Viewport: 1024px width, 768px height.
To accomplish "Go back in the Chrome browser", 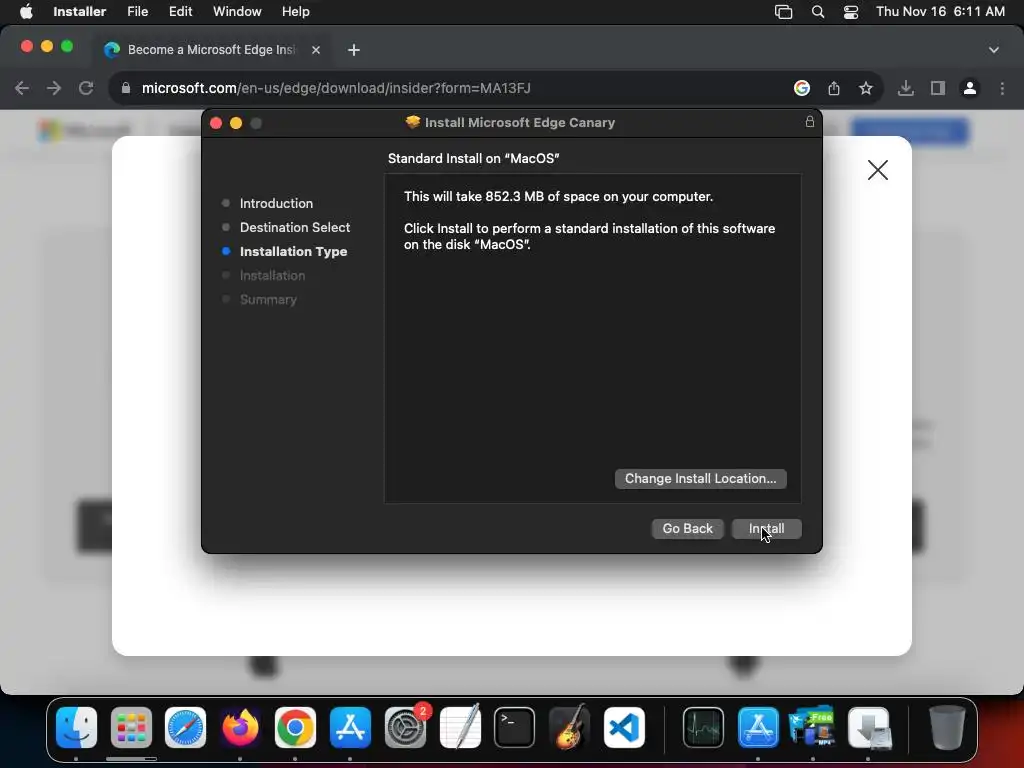I will click(x=22, y=88).
